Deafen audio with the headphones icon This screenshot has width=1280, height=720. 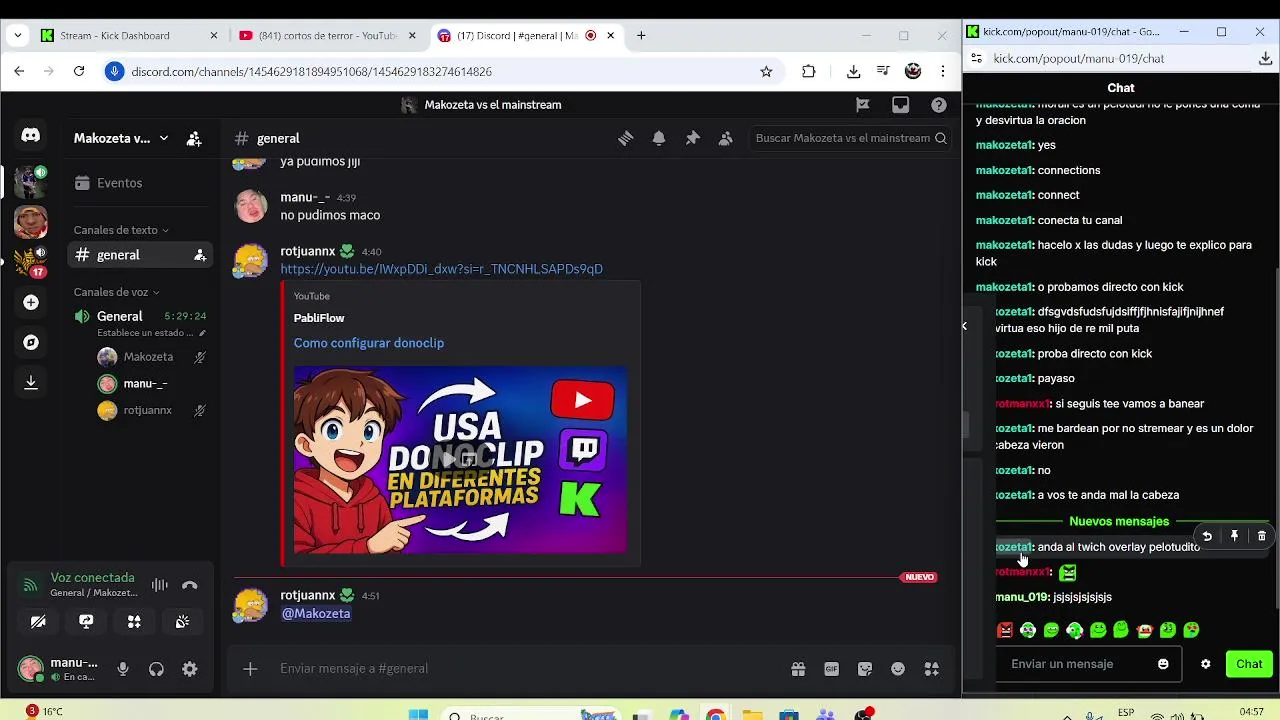point(156,669)
